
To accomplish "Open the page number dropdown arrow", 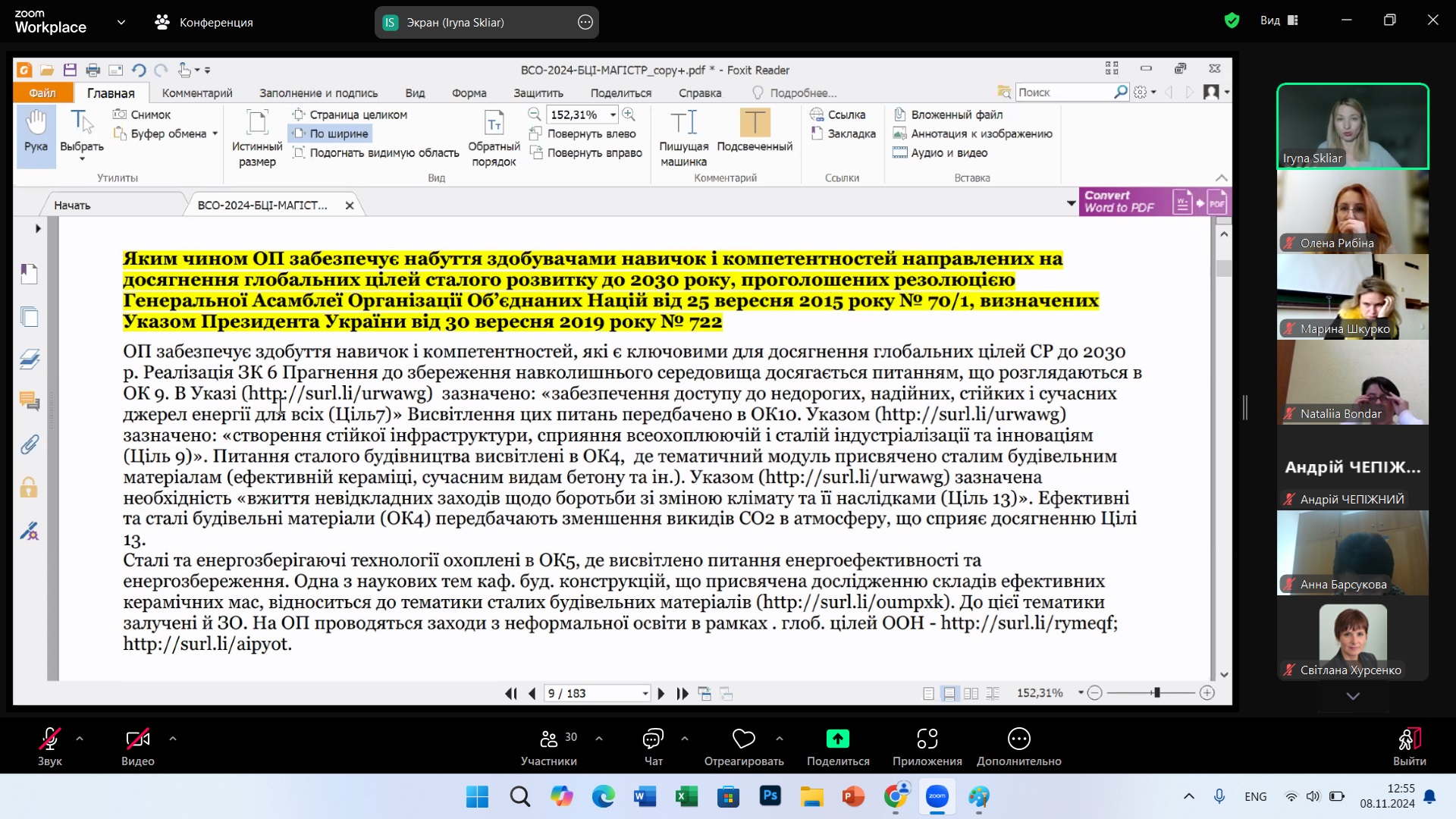I will click(645, 693).
